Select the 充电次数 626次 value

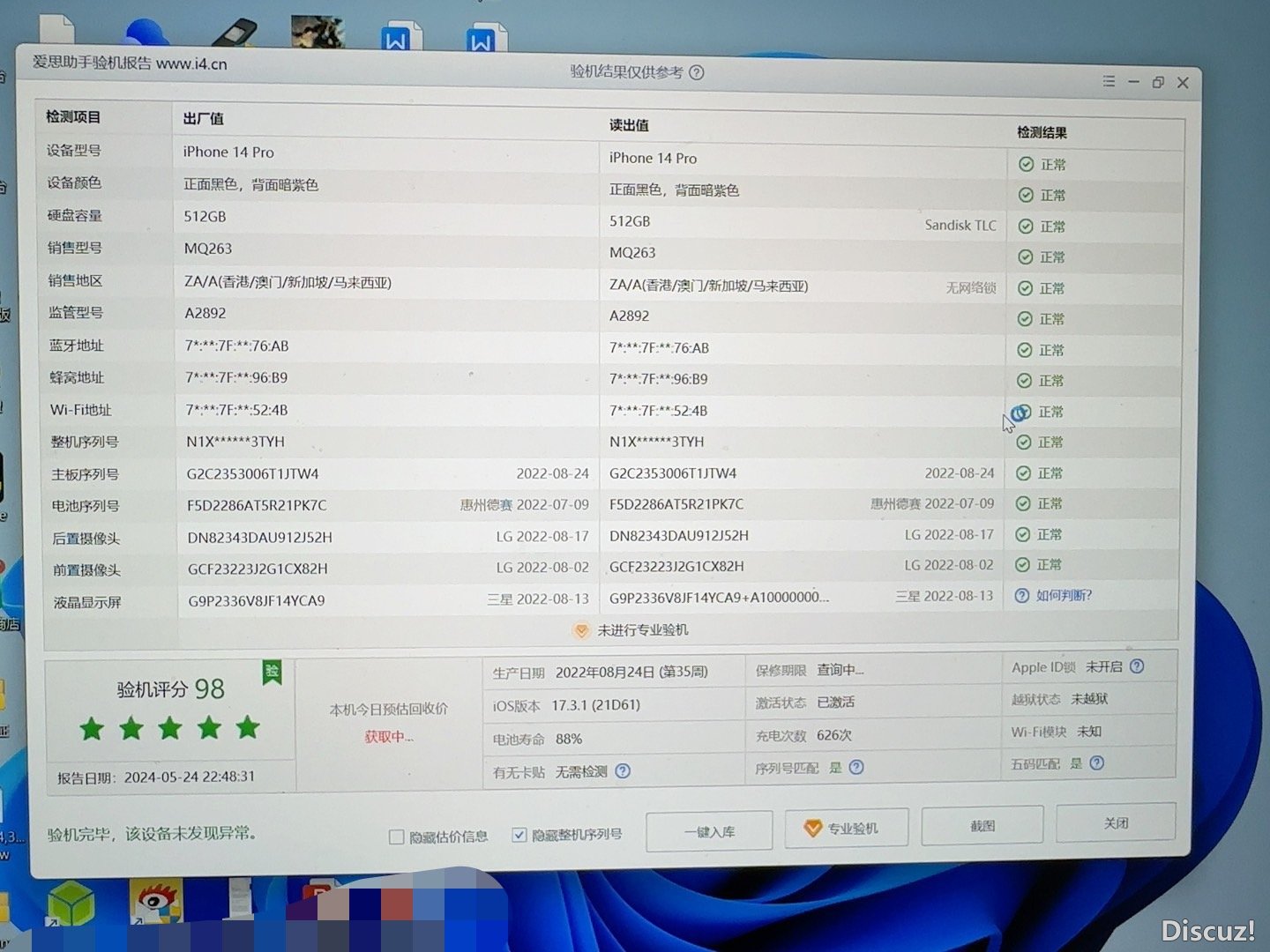point(834,735)
